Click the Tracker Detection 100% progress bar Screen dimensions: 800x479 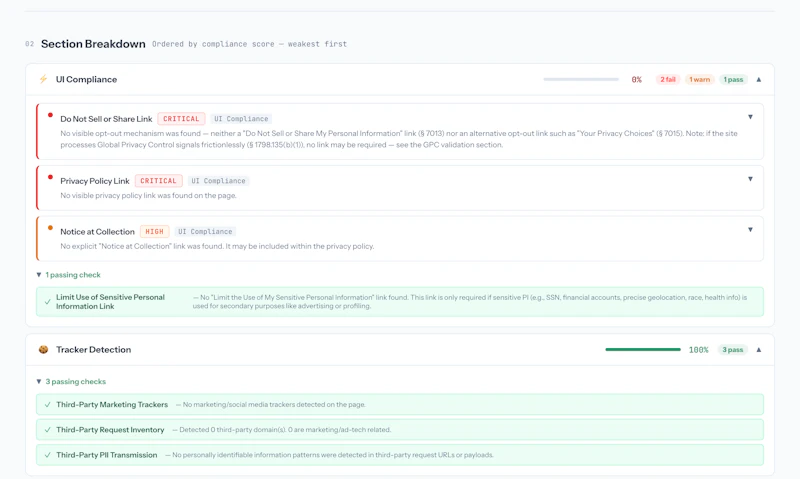pyautogui.click(x=643, y=350)
